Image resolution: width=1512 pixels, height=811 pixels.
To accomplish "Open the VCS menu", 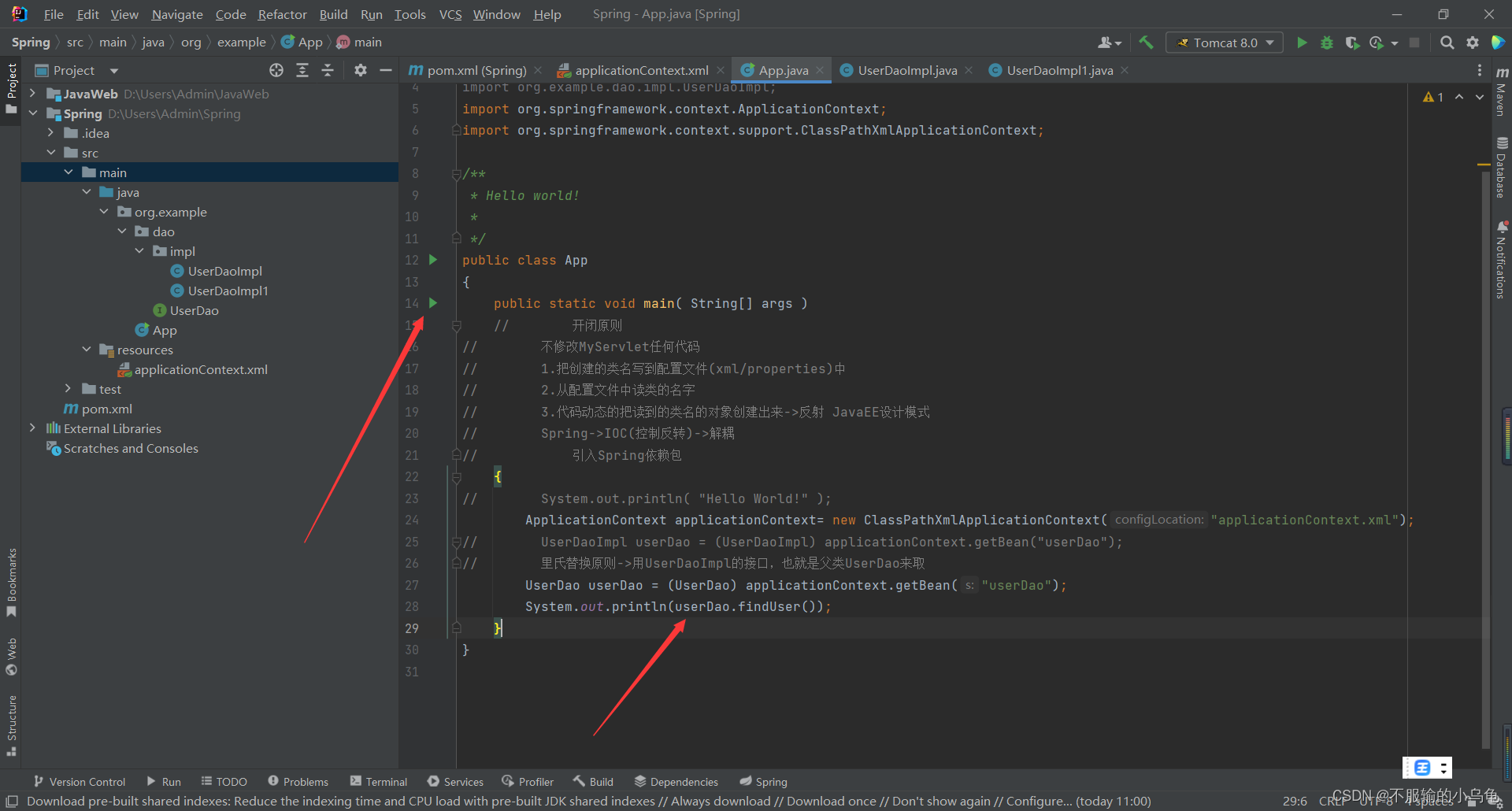I will (450, 14).
